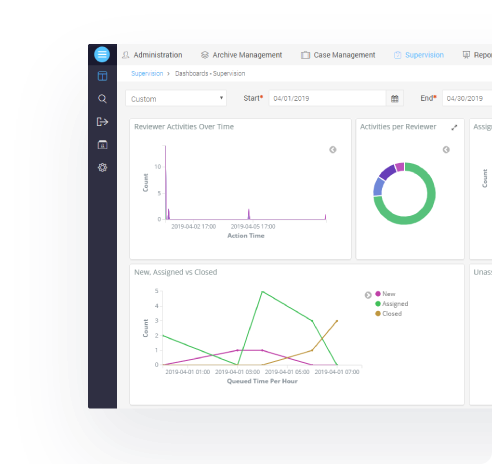This screenshot has width=492, height=464.
Task: Open the blue hamburger menu button
Action: [102, 54]
